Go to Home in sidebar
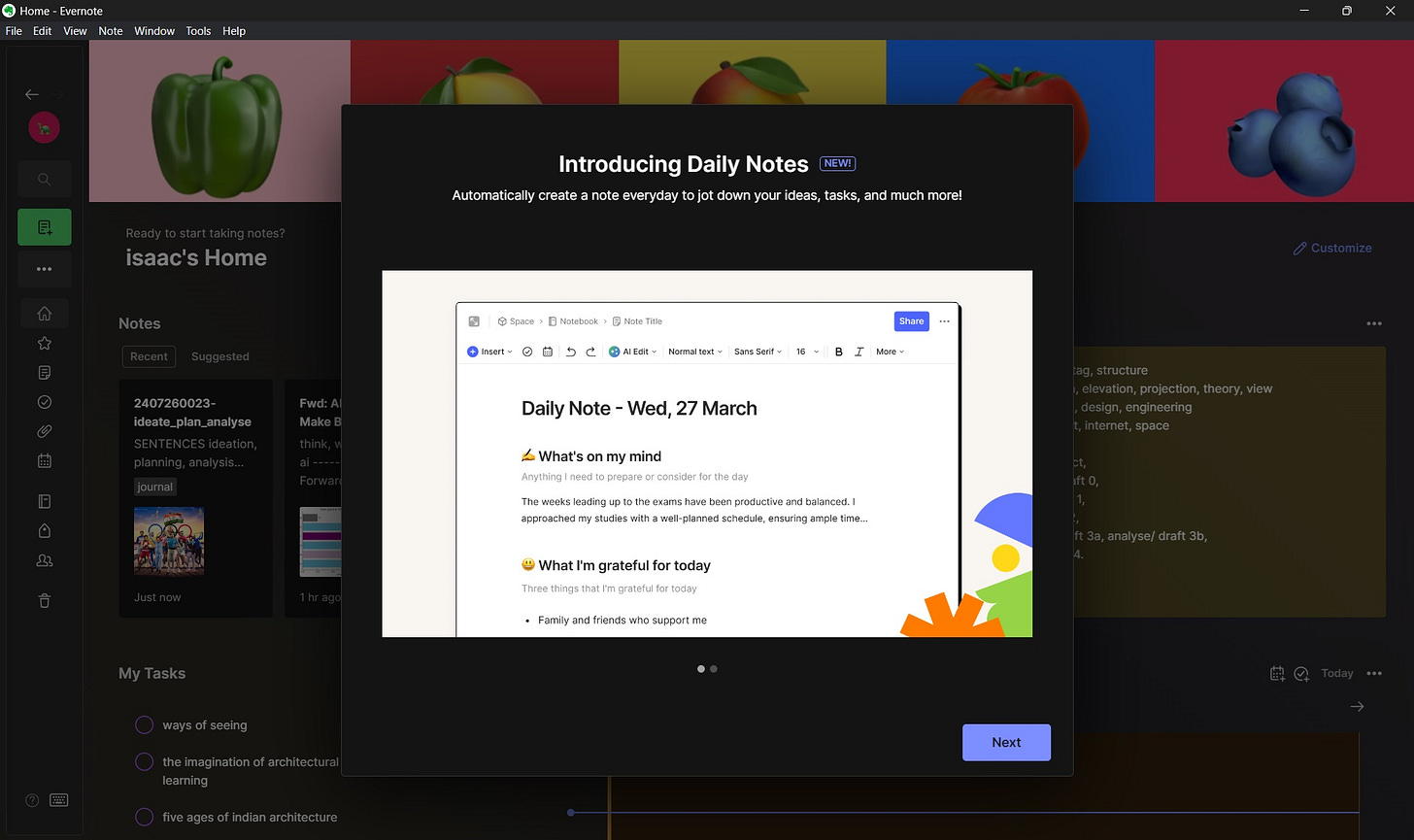The width and height of the screenshot is (1414, 840). point(44,314)
